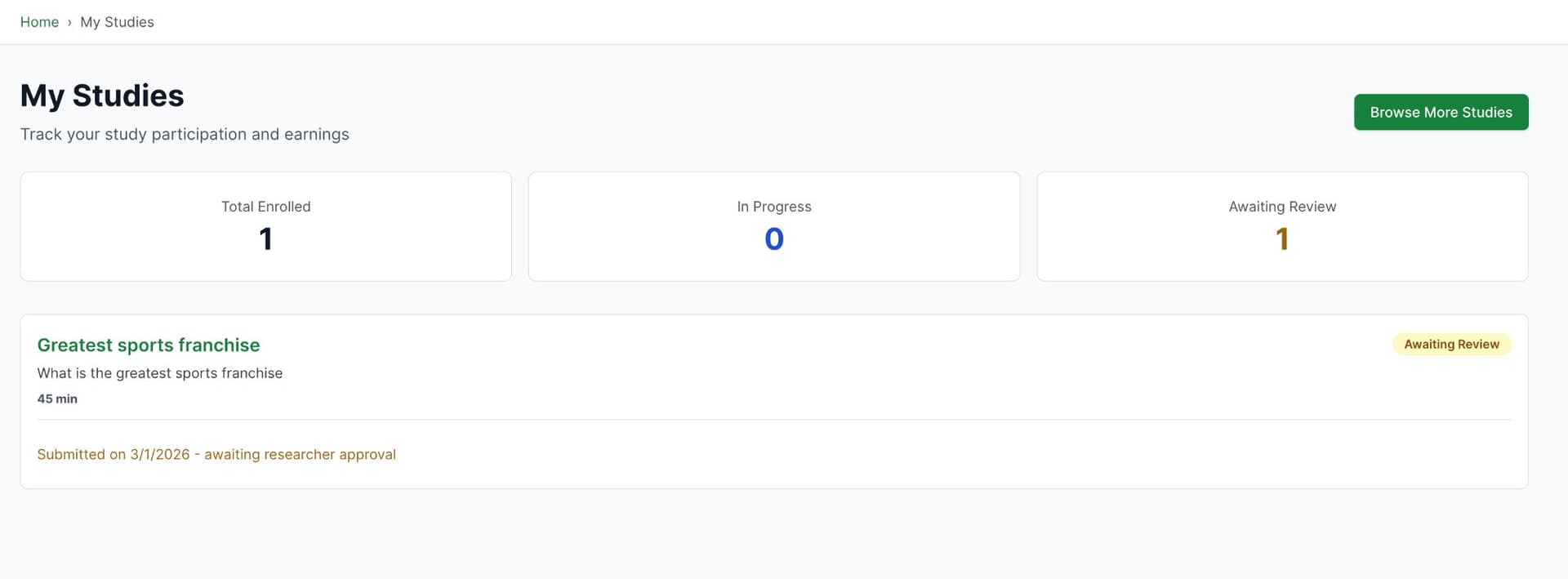This screenshot has width=1568, height=579.
Task: Click the In Progress card header label
Action: click(x=773, y=207)
